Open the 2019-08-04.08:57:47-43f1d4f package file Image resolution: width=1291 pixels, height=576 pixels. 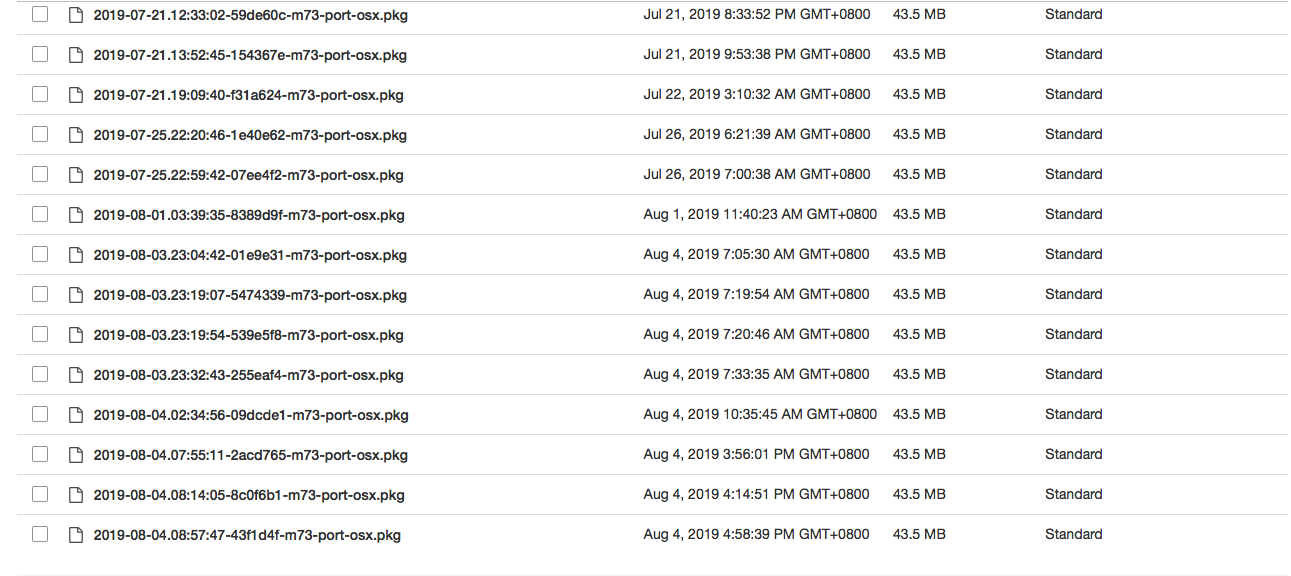[x=248, y=534]
